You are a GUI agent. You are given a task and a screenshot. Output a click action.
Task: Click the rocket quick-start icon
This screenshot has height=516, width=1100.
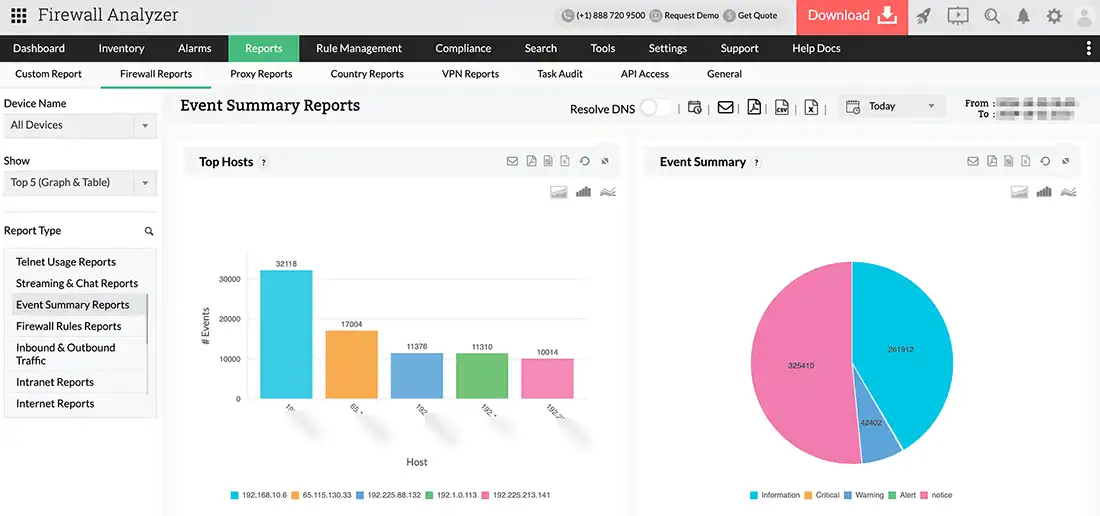(924, 15)
